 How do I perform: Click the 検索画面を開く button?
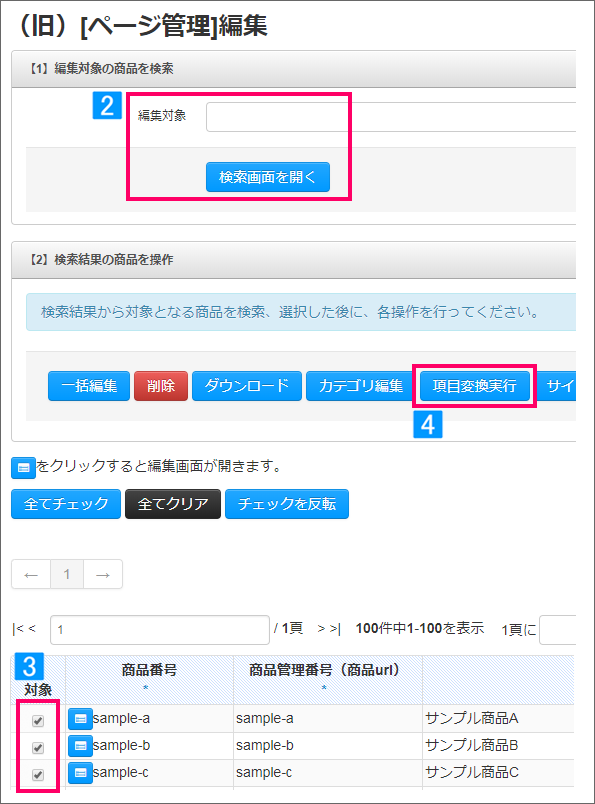tap(268, 177)
